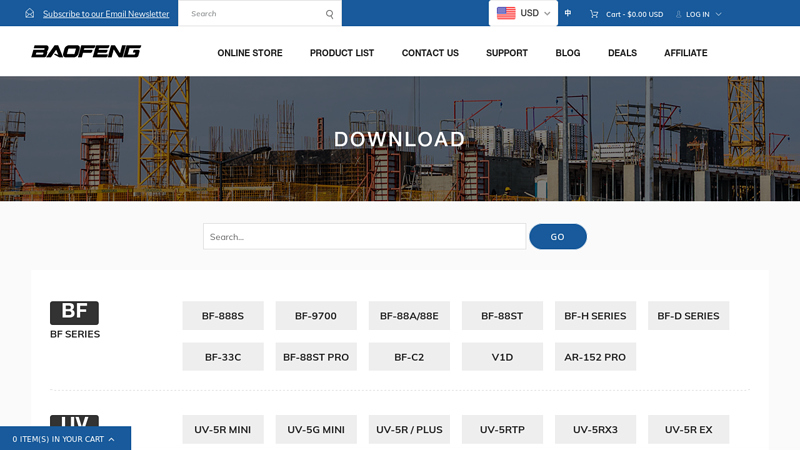Select UV-5R / PLUS downloads
Screen dimensions: 800x450
(x=409, y=430)
